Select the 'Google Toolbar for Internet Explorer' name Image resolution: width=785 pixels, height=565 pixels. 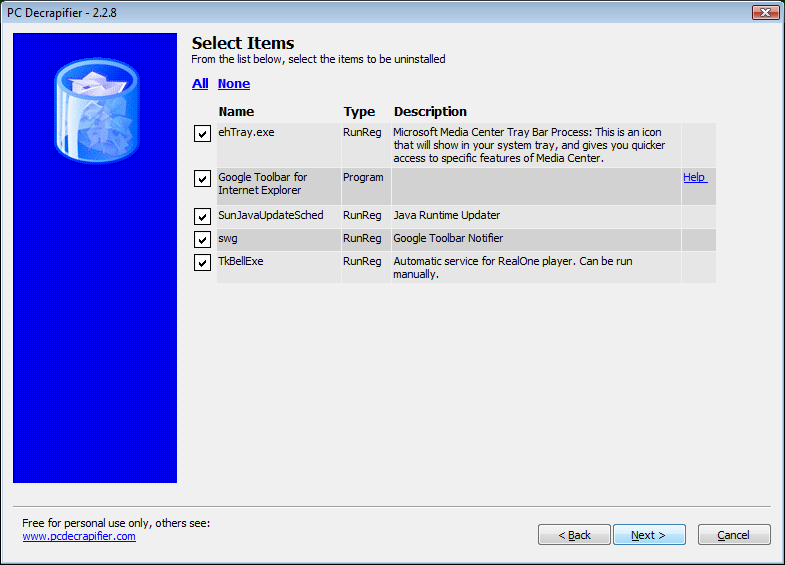(263, 184)
